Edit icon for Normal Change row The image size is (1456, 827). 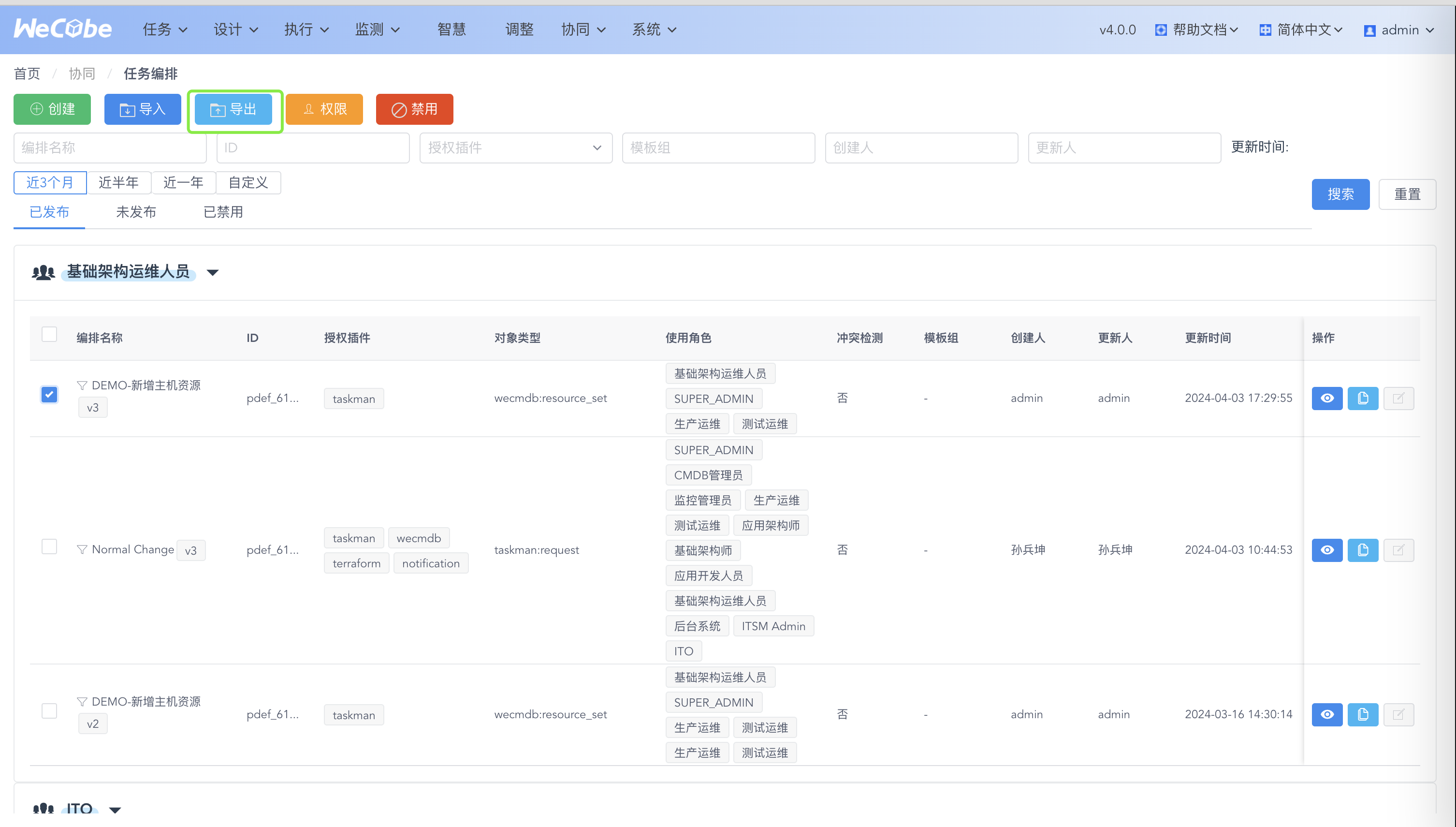[x=1398, y=550]
